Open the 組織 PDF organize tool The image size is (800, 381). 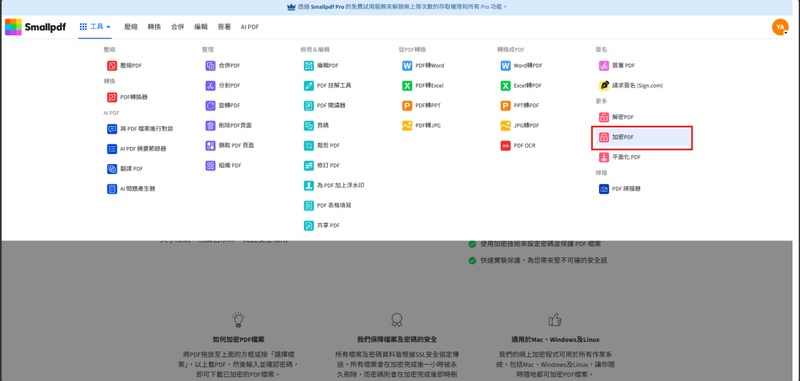coord(223,166)
